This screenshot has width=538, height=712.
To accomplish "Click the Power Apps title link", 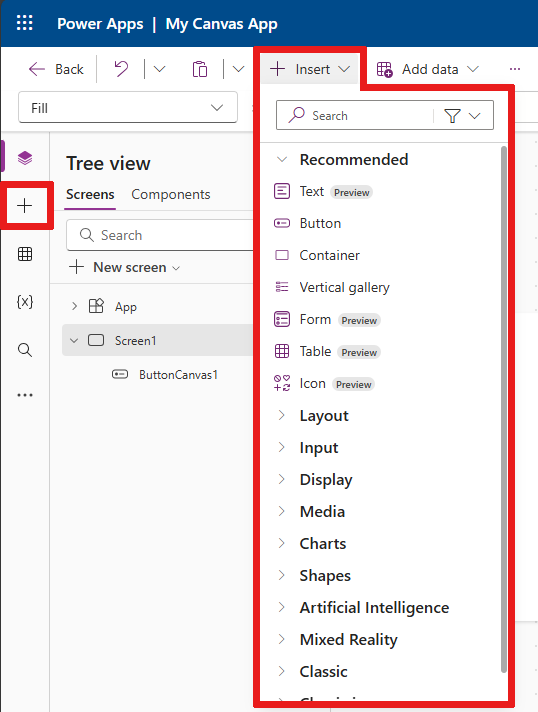I will point(100,24).
